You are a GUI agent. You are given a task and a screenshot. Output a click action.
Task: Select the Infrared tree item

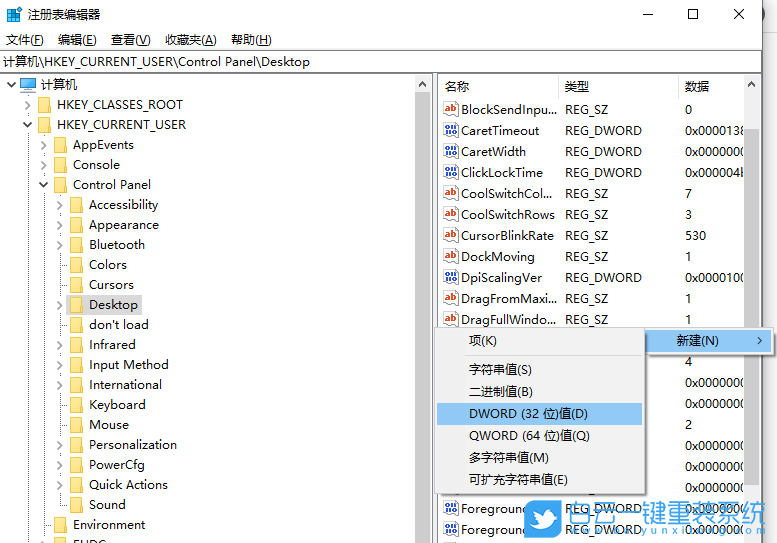[x=112, y=345]
